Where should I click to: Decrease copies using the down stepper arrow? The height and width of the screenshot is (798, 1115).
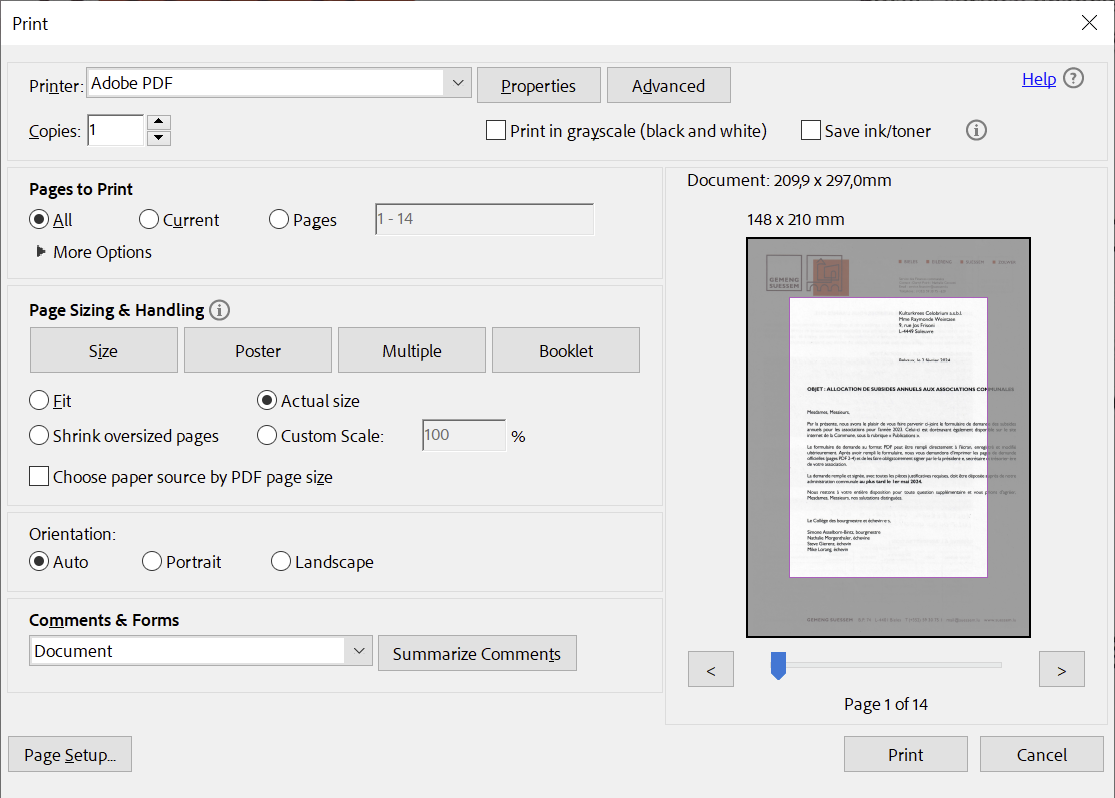pos(158,136)
